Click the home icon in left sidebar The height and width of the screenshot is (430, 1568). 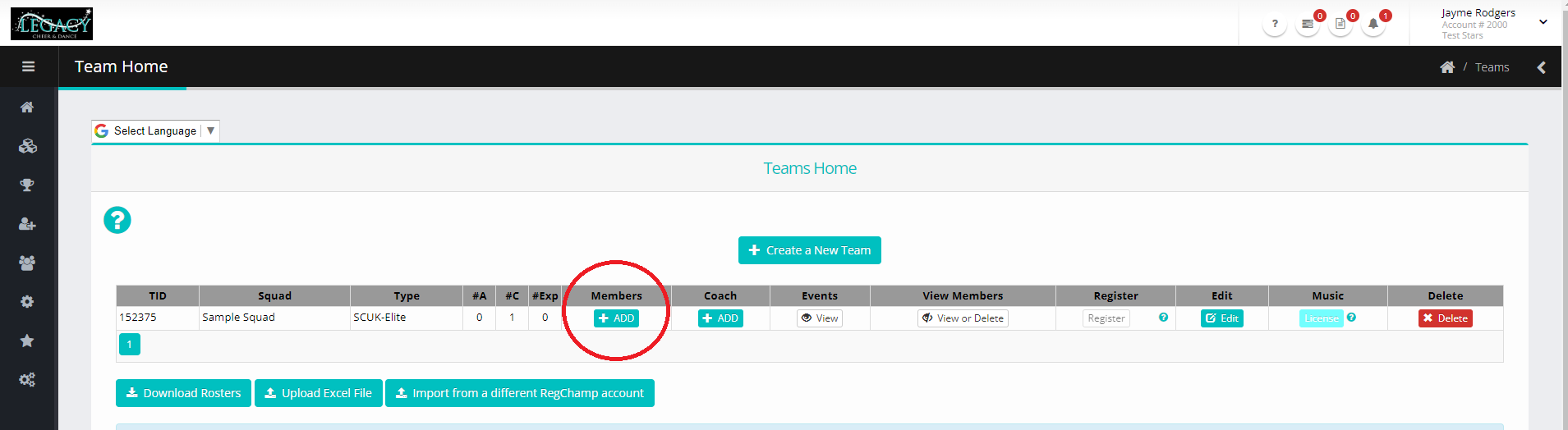[x=27, y=107]
